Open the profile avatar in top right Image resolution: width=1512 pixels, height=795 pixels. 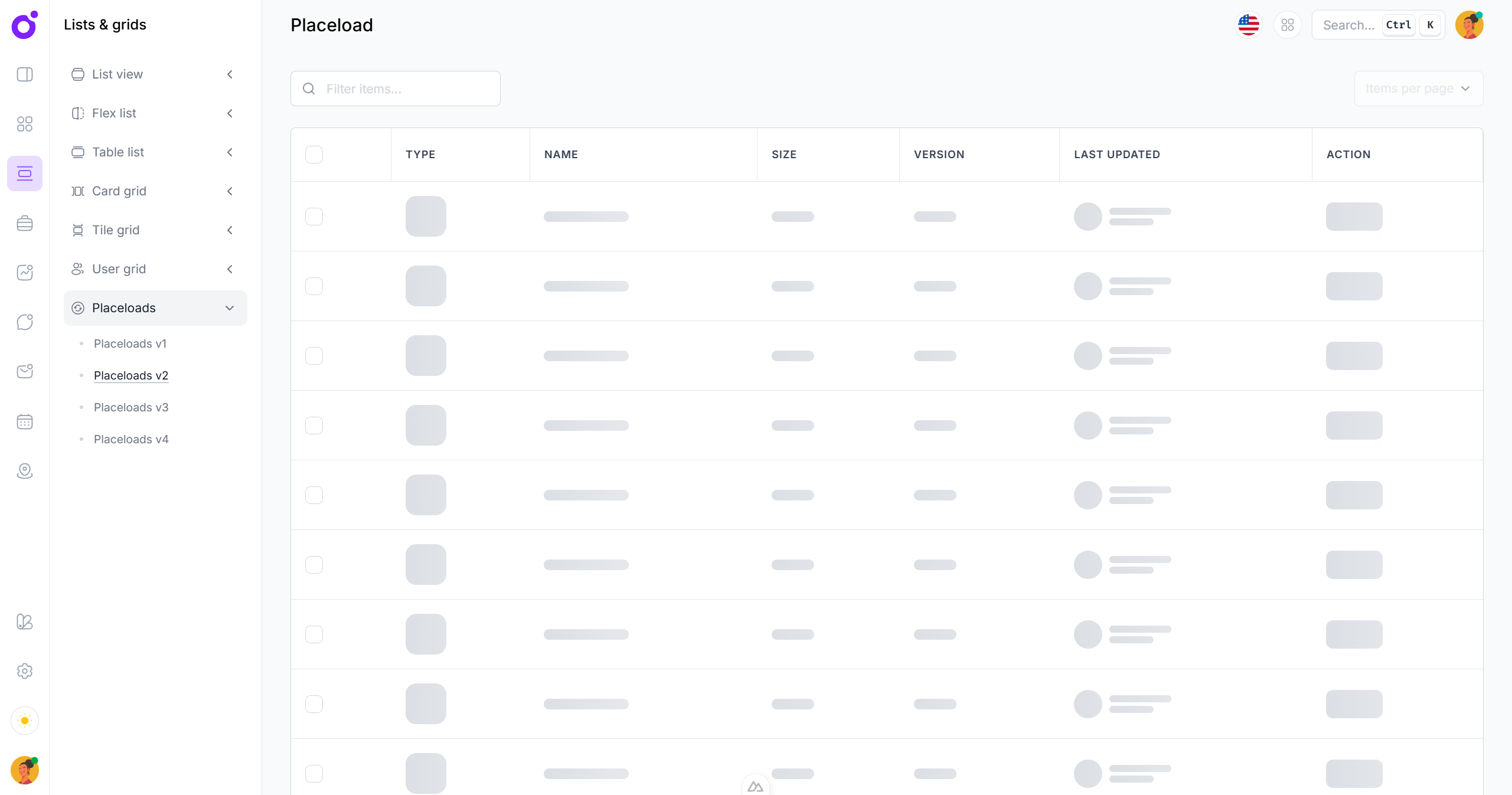pos(1469,25)
